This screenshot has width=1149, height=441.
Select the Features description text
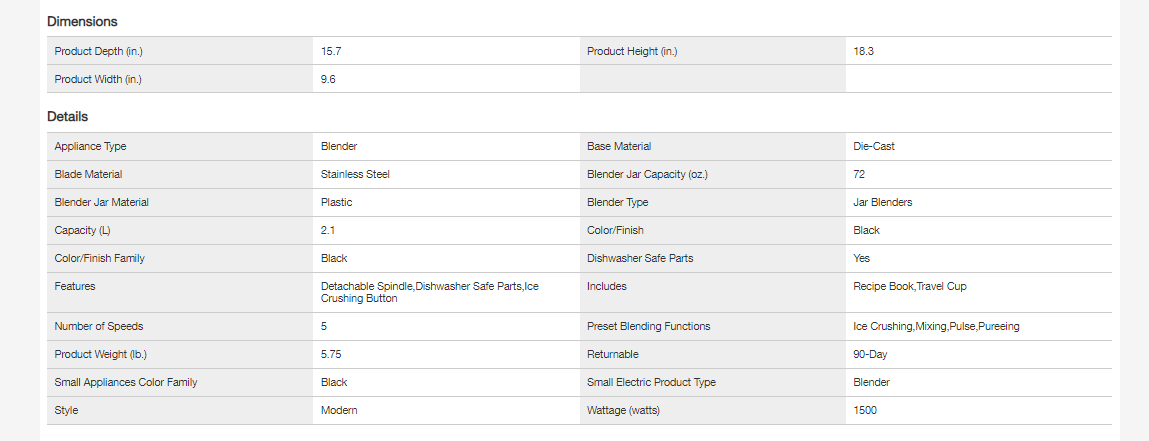pos(429,292)
